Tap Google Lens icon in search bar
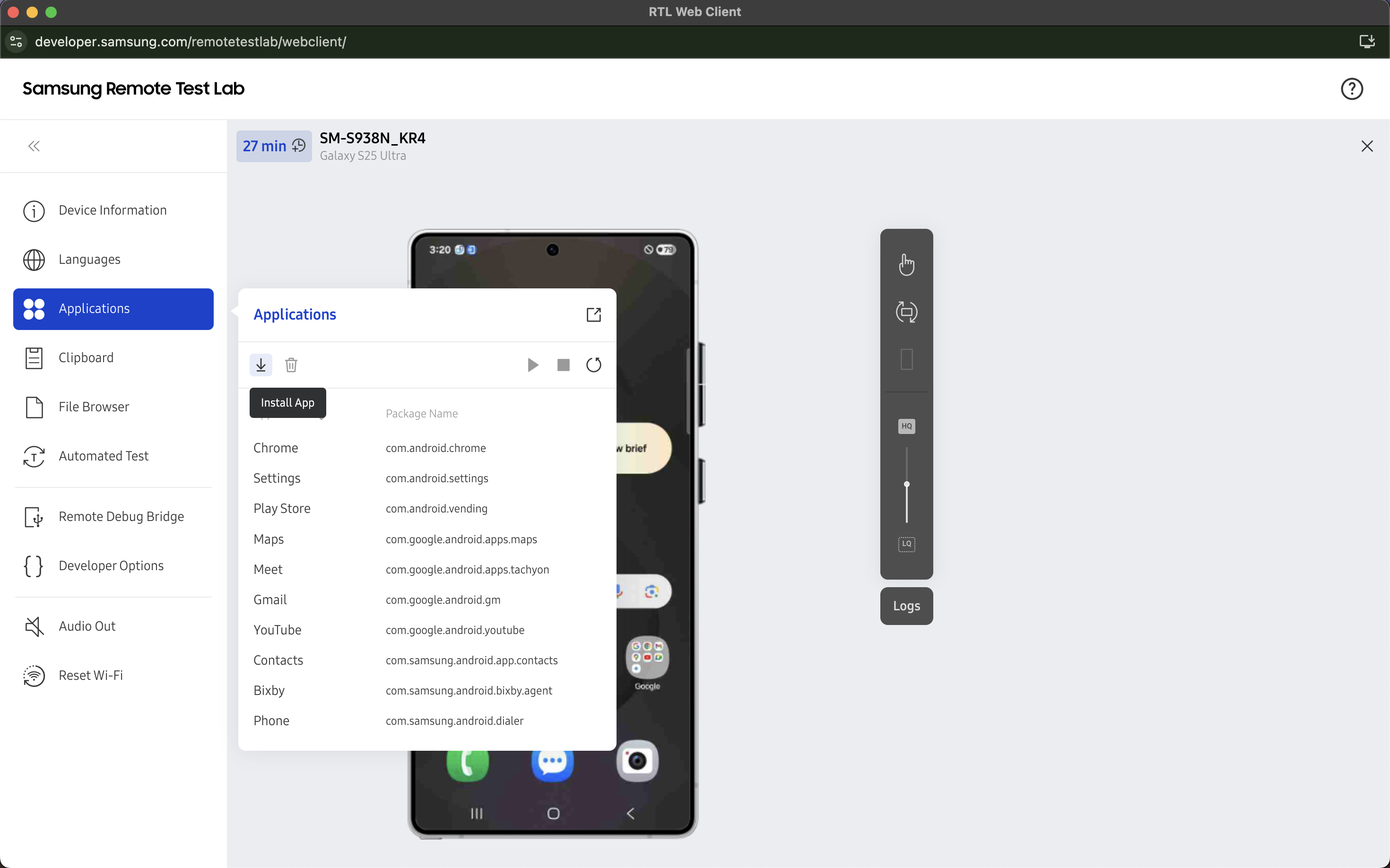The width and height of the screenshot is (1390, 868). coord(651,592)
